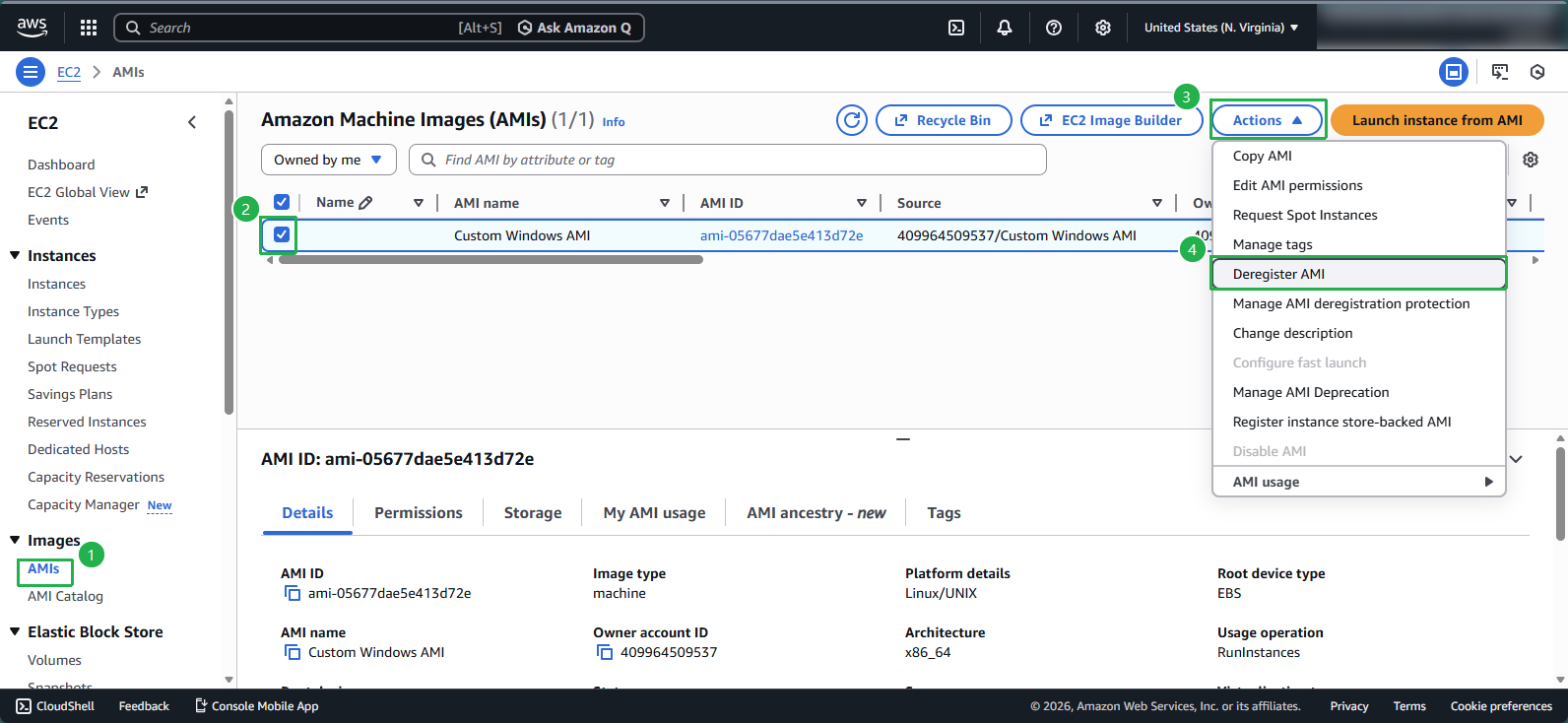Open the notifications bell
1568x723 pixels.
click(x=1004, y=28)
